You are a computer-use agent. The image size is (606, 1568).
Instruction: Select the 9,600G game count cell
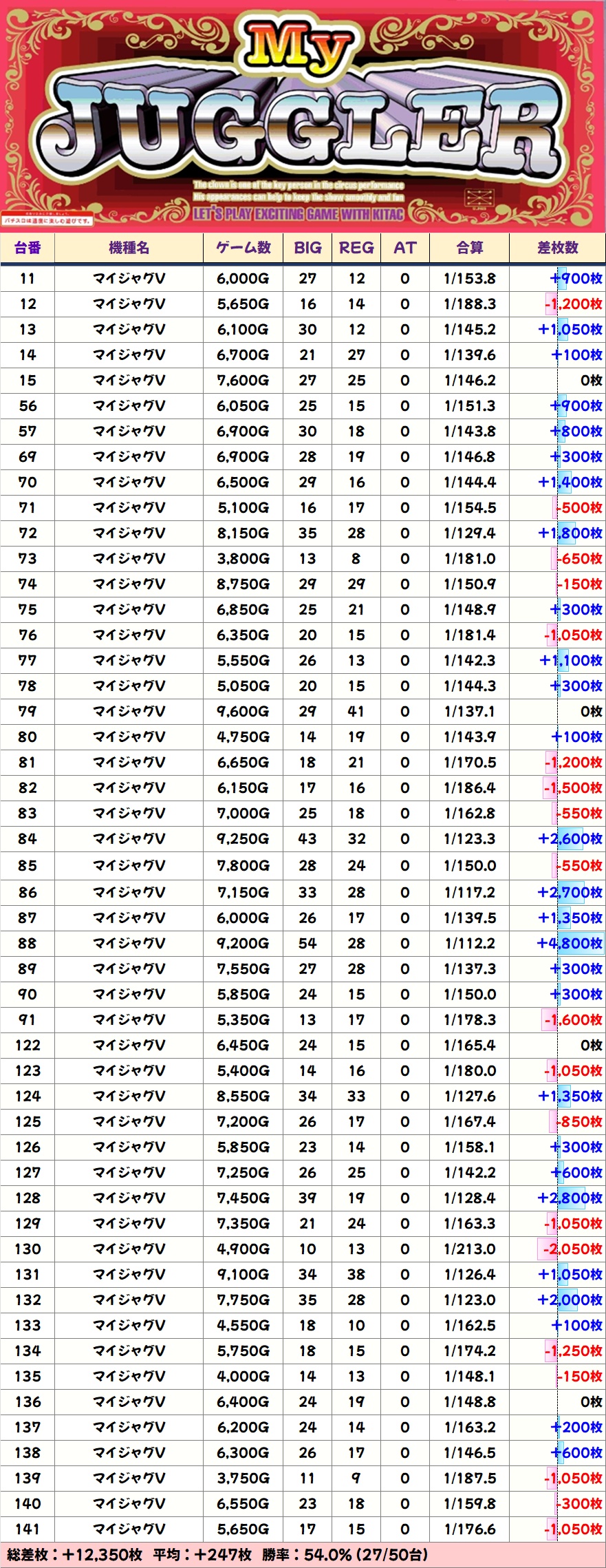point(243,712)
